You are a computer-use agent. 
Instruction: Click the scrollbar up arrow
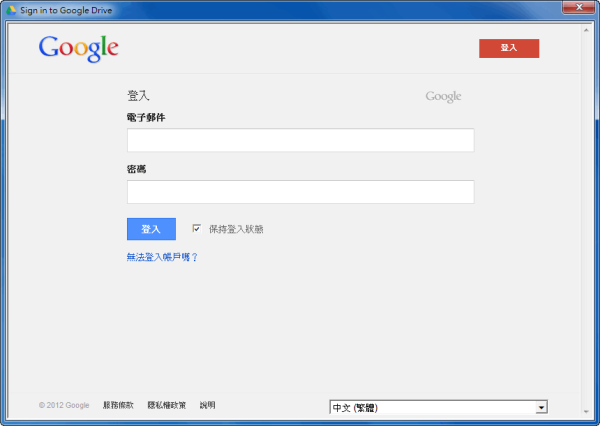pos(586,30)
